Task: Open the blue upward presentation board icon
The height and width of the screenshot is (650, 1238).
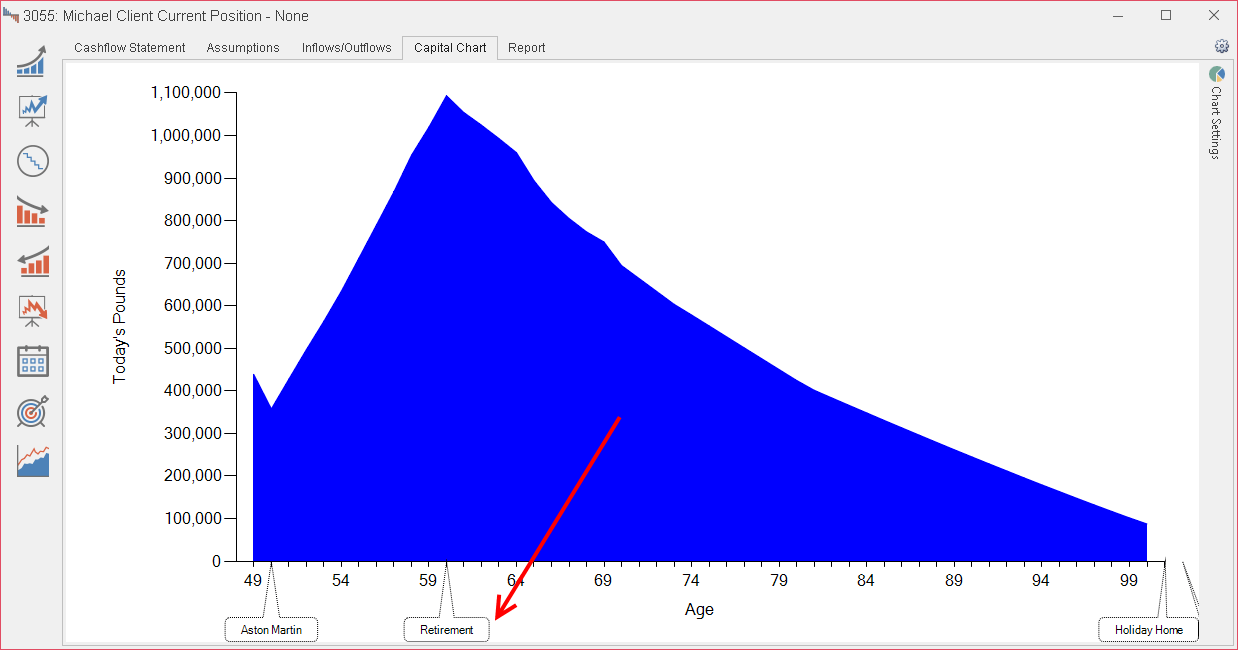Action: coord(32,110)
